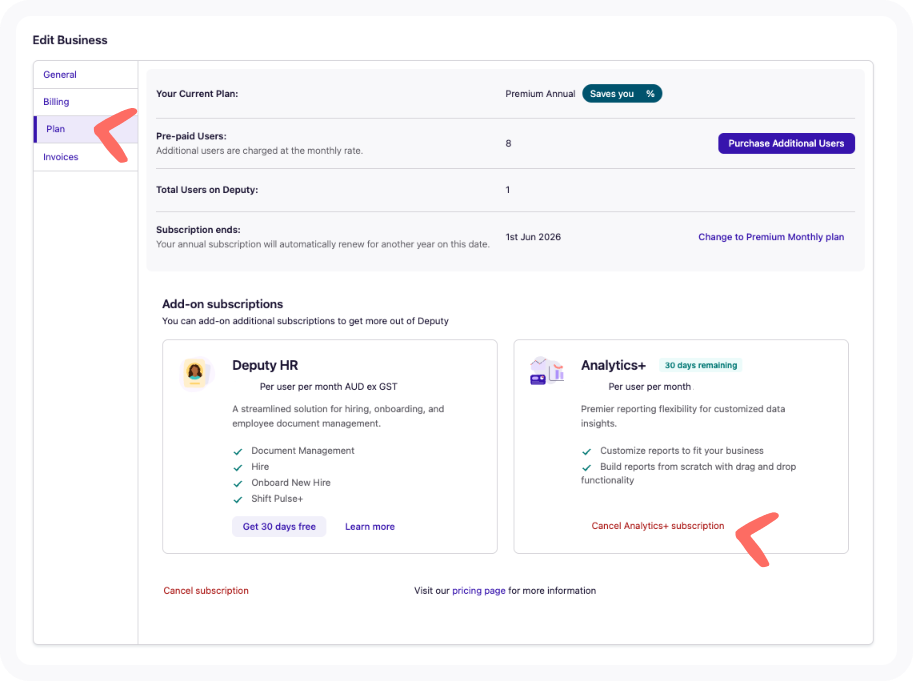The image size is (913, 681).
Task: Click the Saves you % badge
Action: pyautogui.click(x=622, y=94)
